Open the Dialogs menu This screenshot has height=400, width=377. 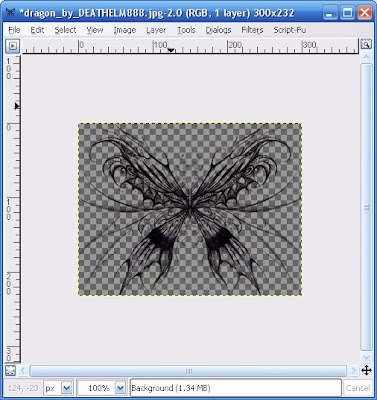(x=218, y=30)
